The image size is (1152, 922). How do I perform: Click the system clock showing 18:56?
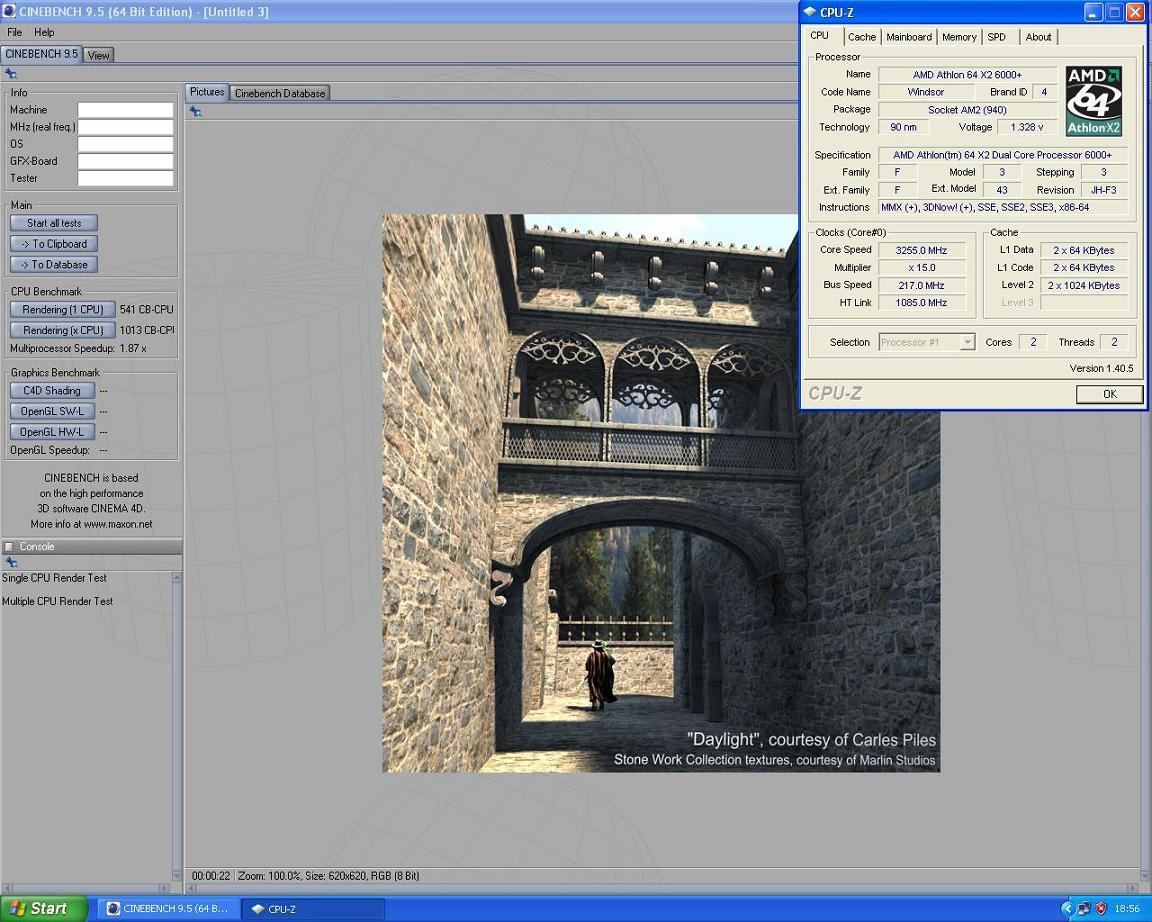pos(1127,909)
